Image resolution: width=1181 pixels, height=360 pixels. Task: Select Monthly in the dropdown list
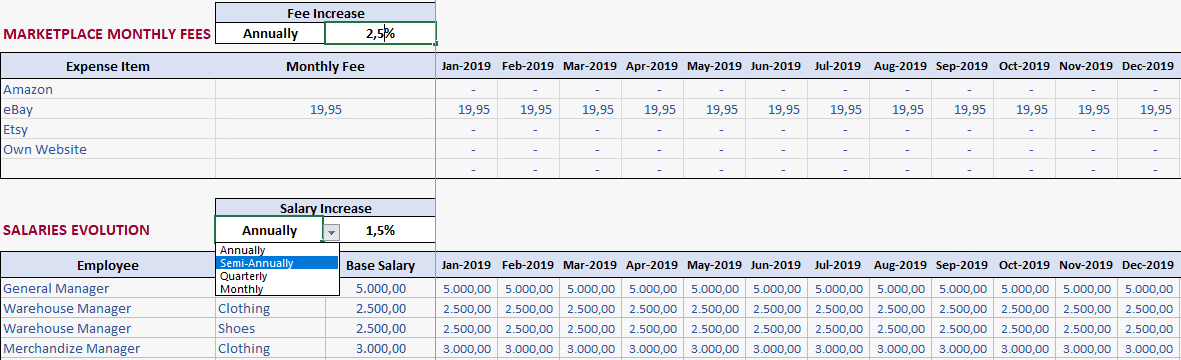[277, 288]
